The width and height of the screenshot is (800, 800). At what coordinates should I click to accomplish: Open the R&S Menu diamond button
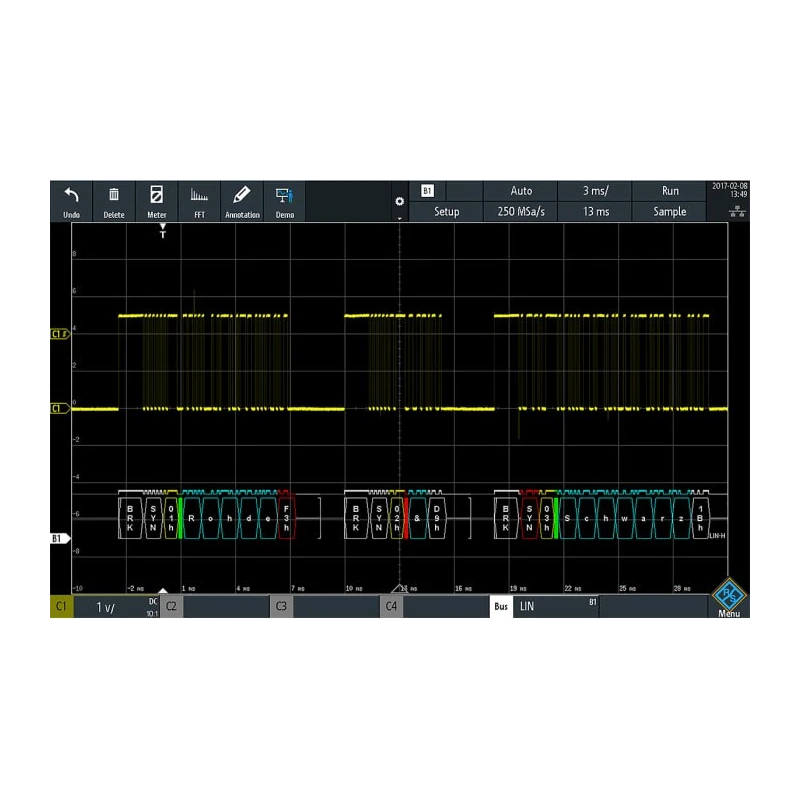[x=730, y=594]
